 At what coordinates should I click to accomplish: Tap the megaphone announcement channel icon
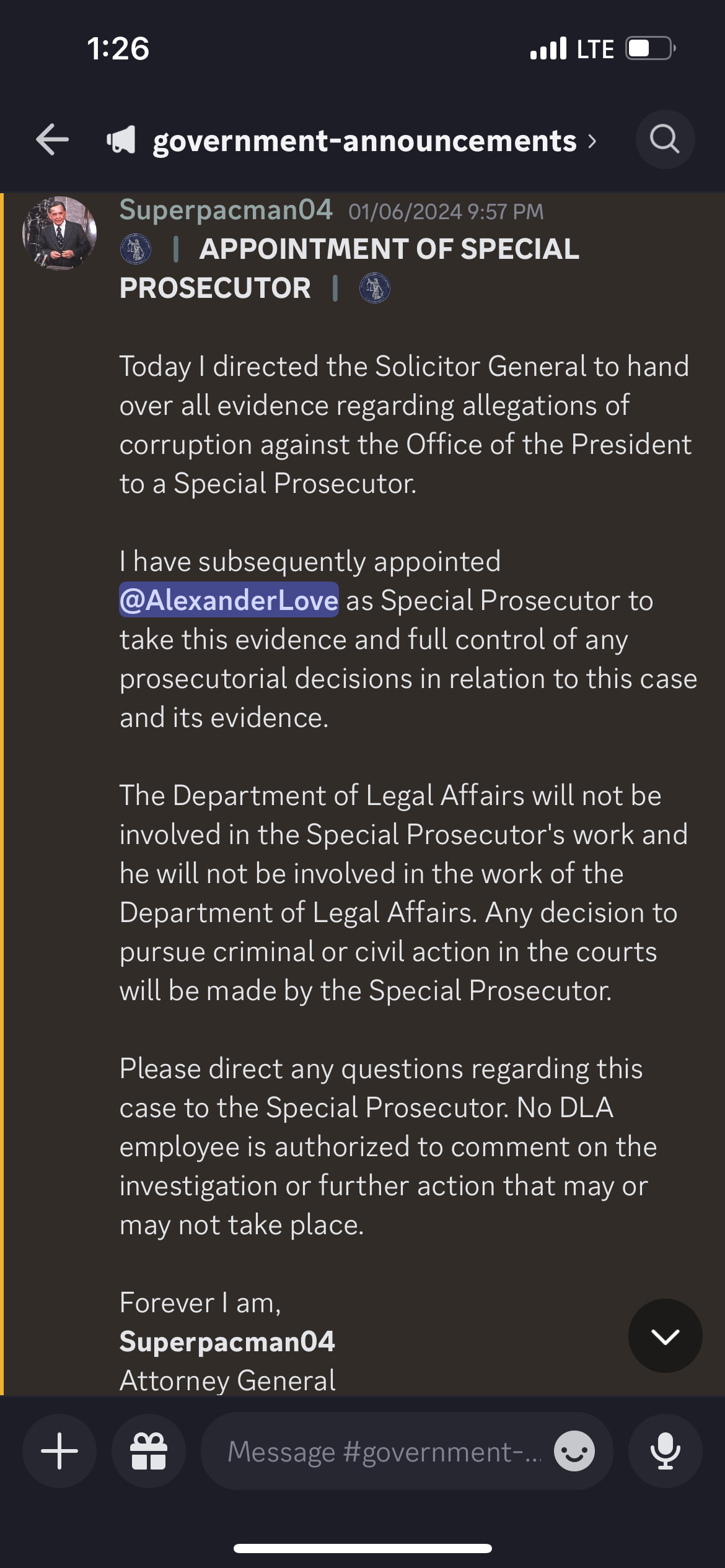(x=121, y=140)
